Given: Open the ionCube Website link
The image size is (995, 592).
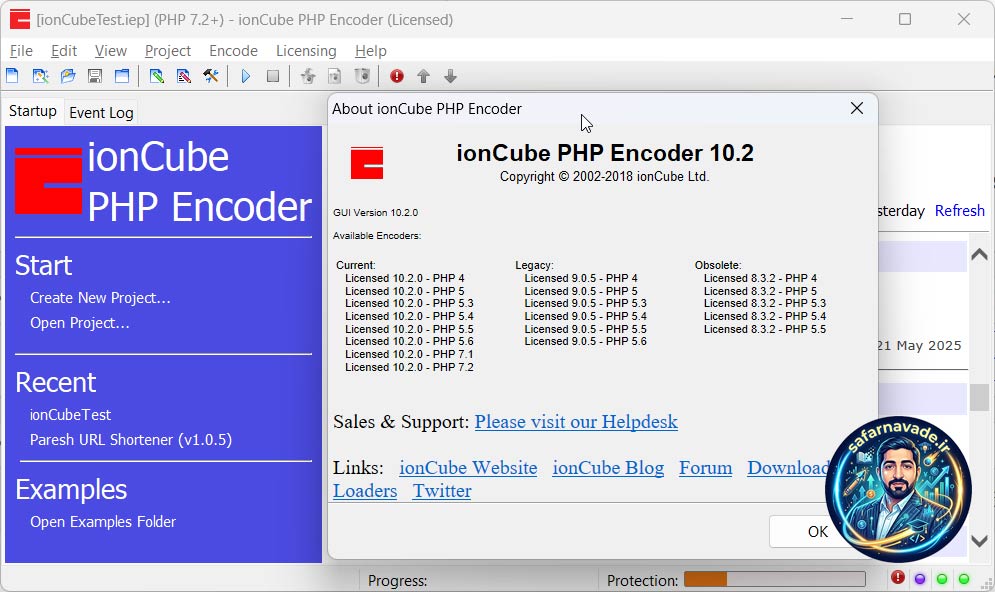Looking at the screenshot, I should (468, 468).
